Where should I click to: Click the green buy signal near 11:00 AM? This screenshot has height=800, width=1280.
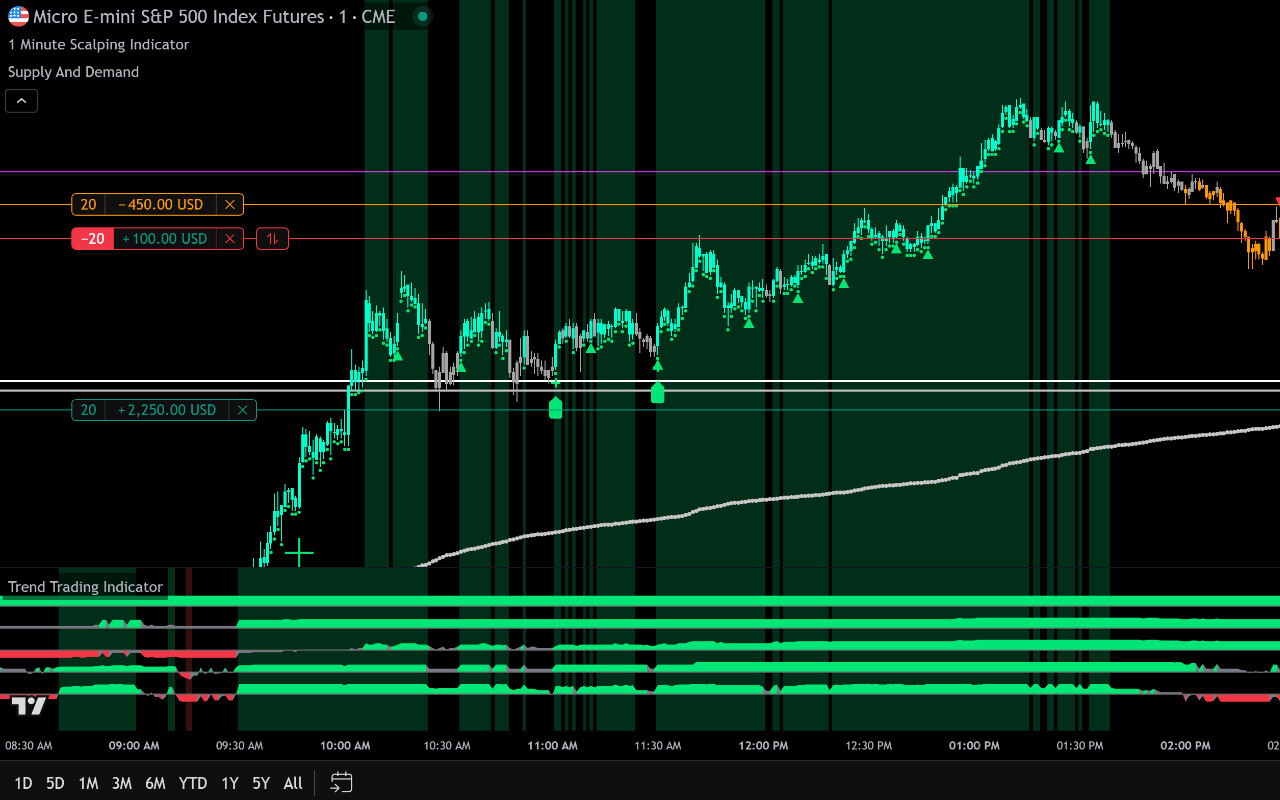click(556, 407)
